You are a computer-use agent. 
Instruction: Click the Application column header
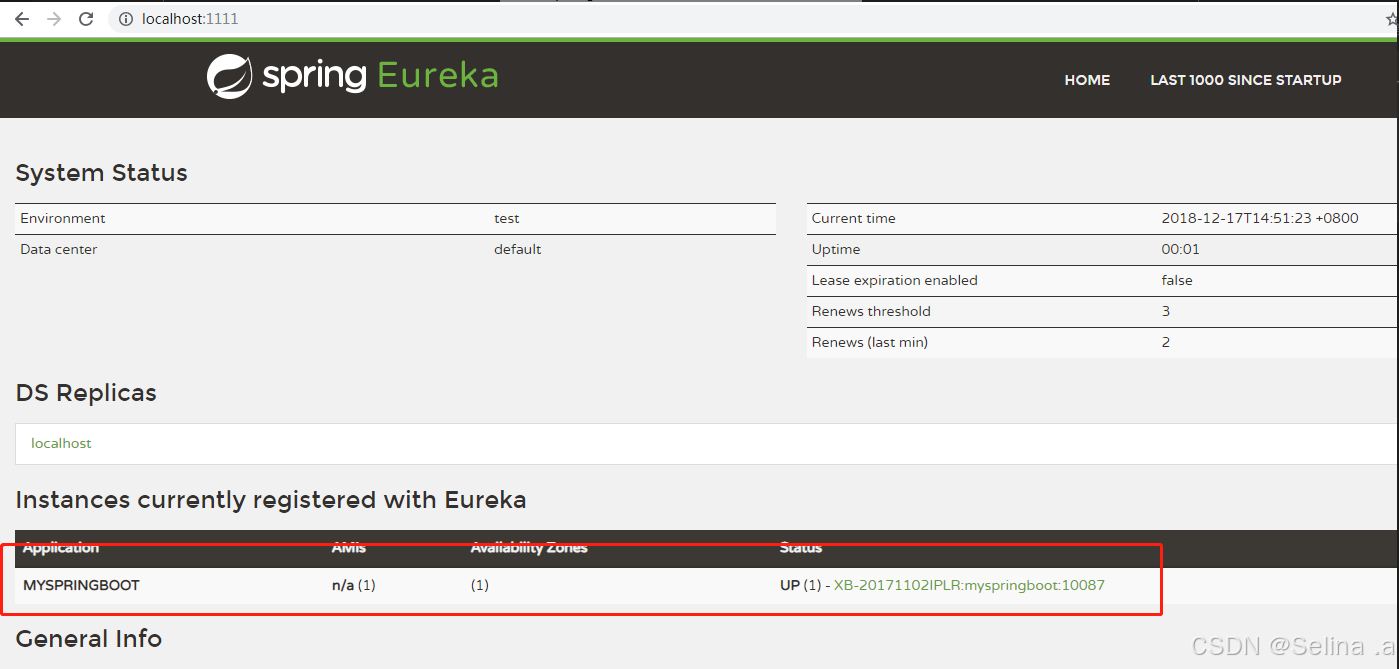(x=60, y=548)
